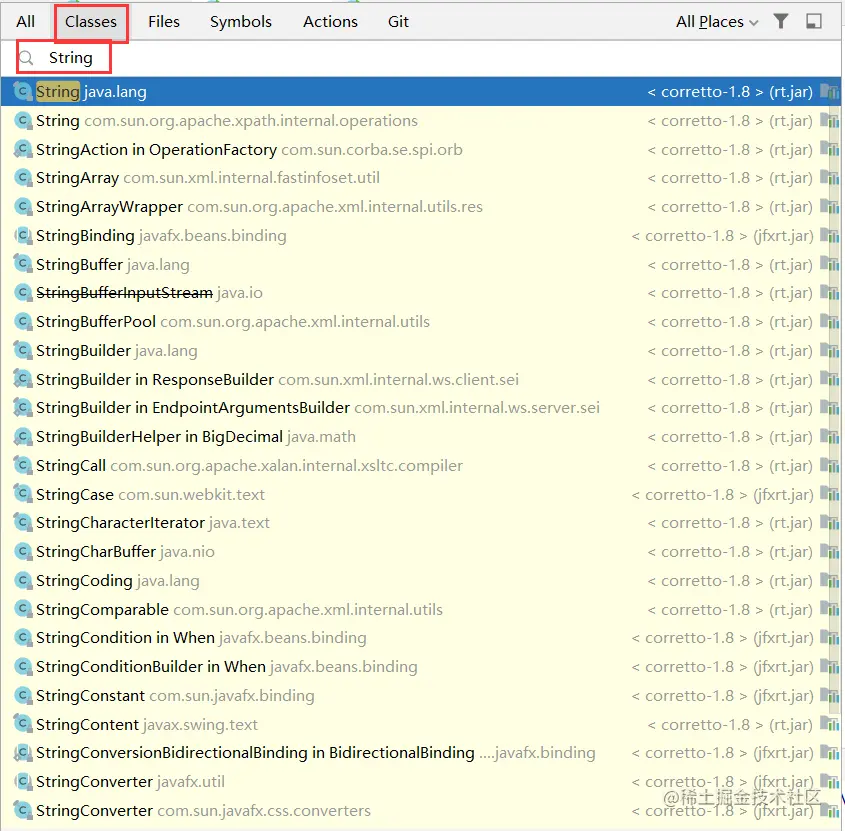Click corretto-1.8 rt.jar on StringBuffer row
The width and height of the screenshot is (845, 831).
click(x=730, y=265)
